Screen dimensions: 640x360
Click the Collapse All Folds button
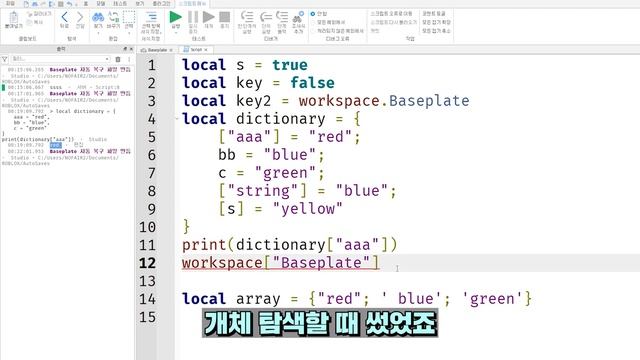click(436, 31)
